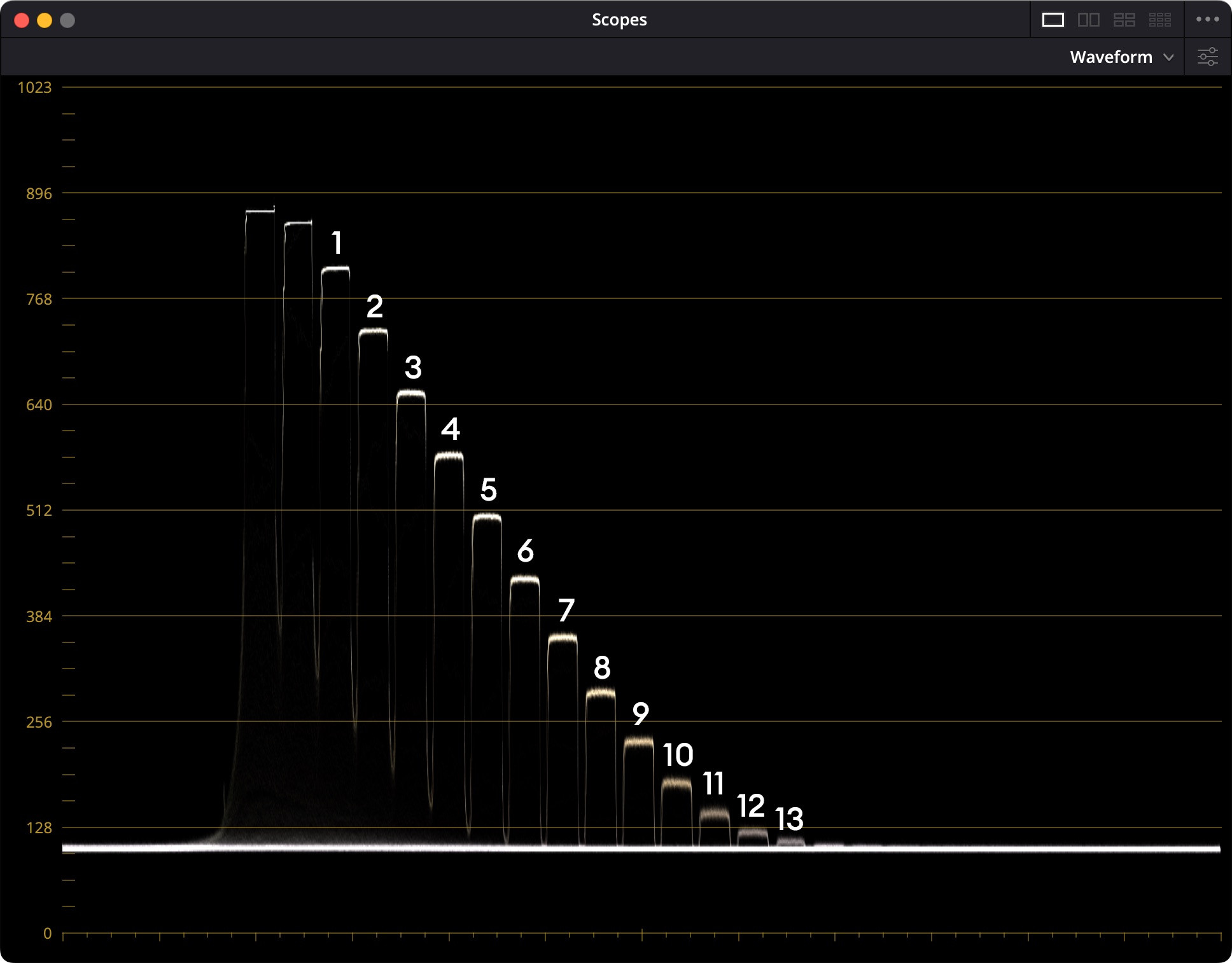Screen dimensions: 1232x963
Task: Switch to nine-up grid scope layout
Action: [1159, 20]
